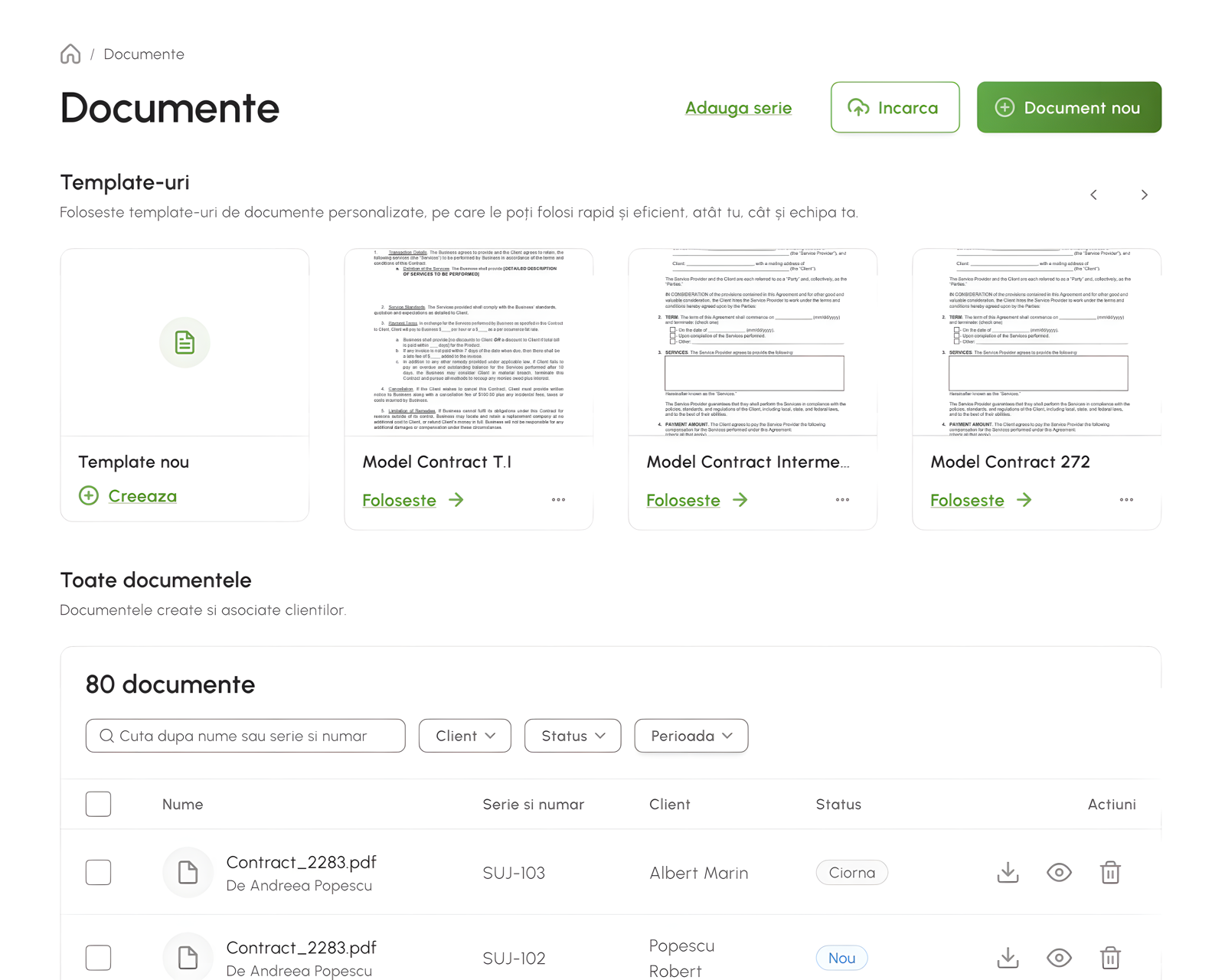This screenshot has height=980, width=1225.
Task: Click the 80 documente heading
Action: click(x=170, y=684)
